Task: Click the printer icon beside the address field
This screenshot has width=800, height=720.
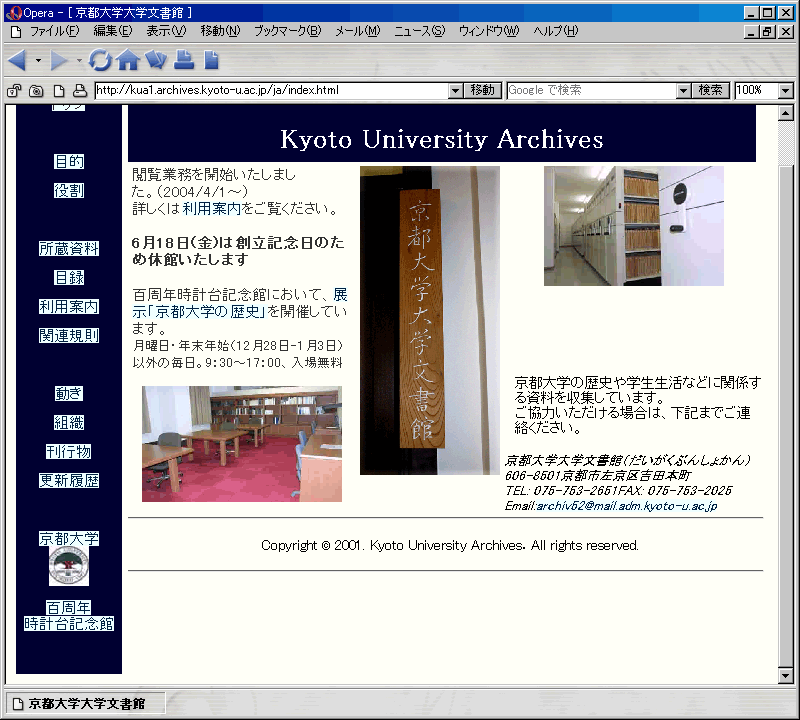Action: (80, 91)
